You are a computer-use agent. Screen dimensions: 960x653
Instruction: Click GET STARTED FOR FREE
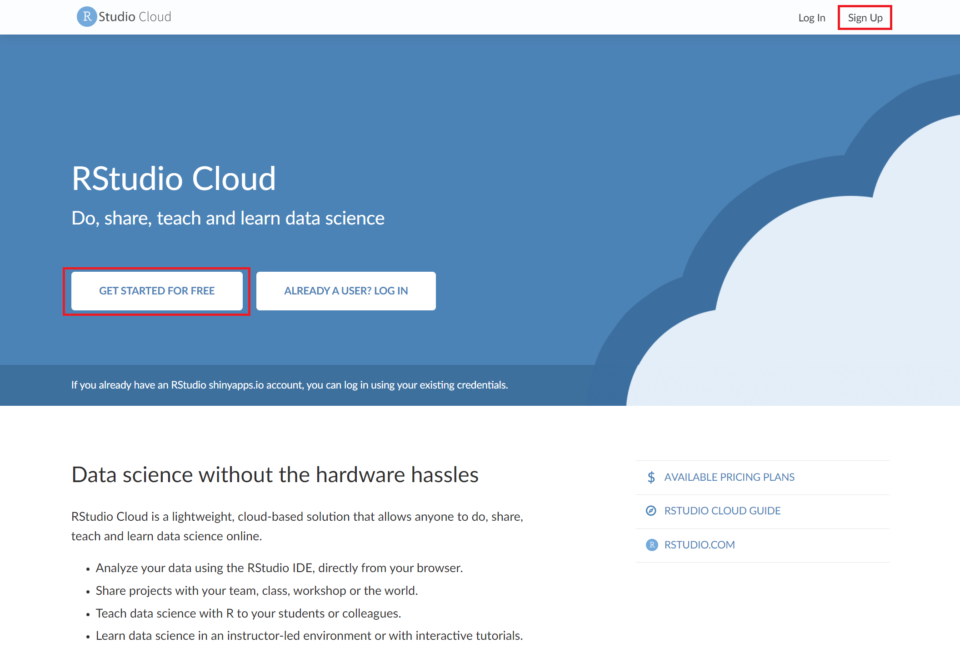point(156,290)
